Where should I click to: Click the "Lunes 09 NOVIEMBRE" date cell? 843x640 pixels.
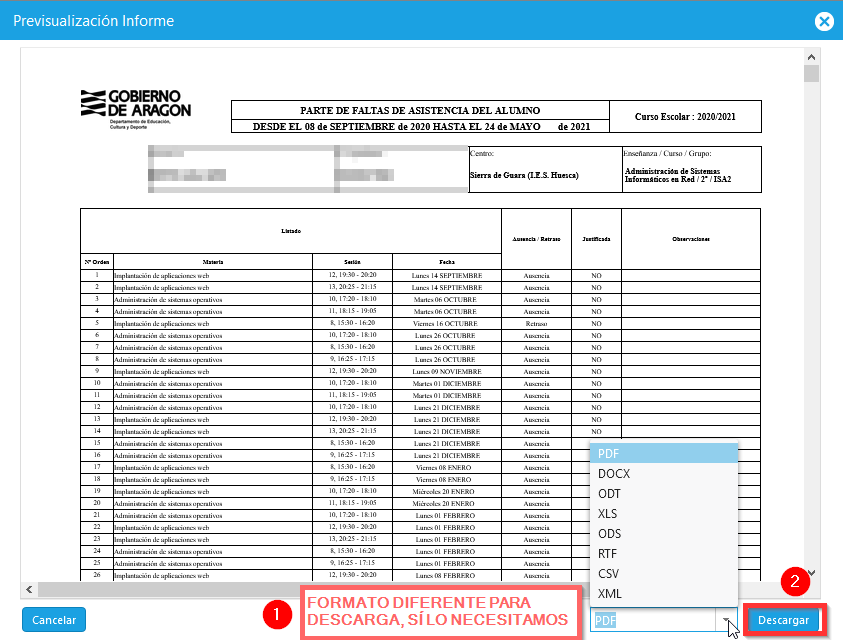click(x=447, y=372)
